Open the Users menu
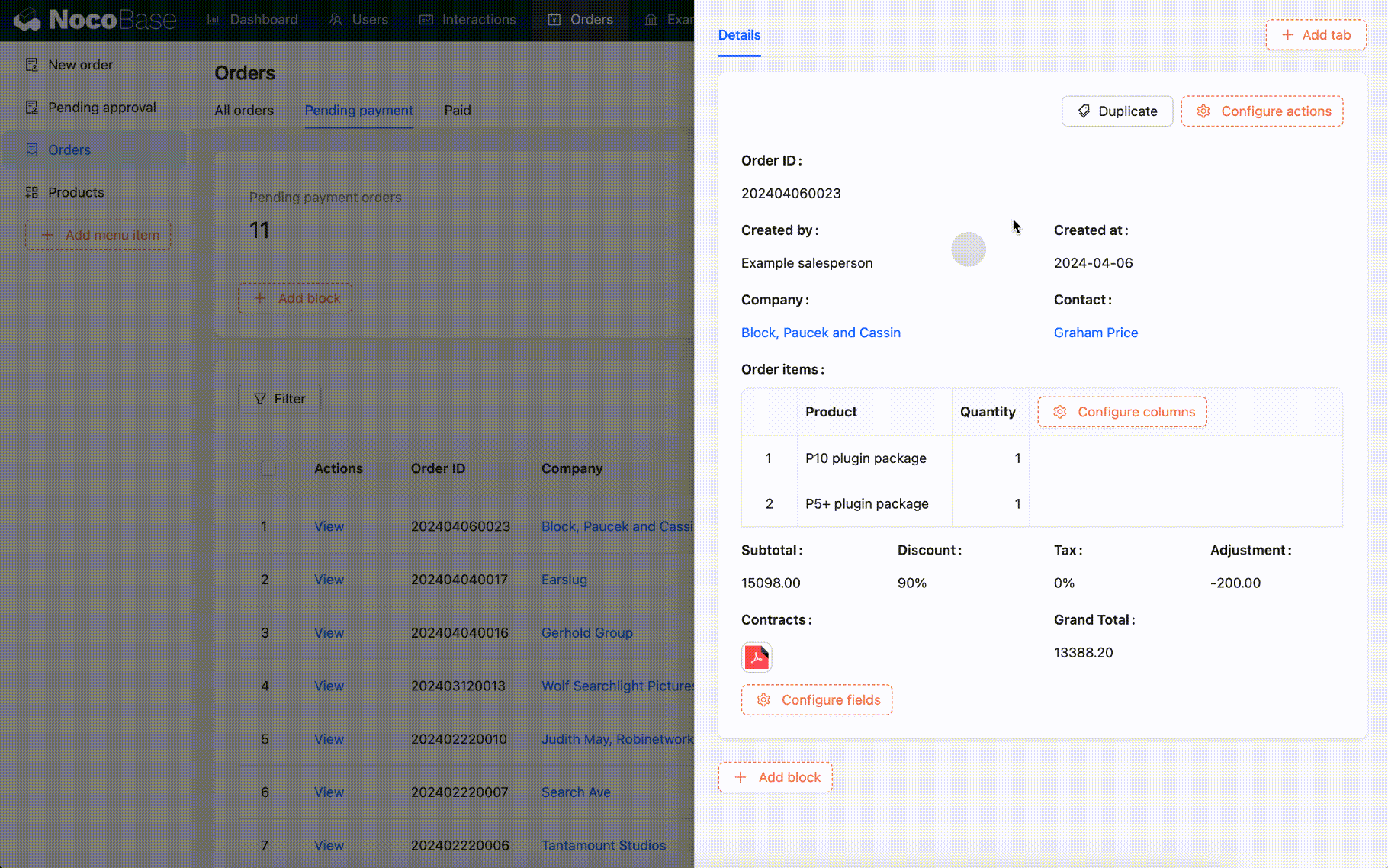The width and height of the screenshot is (1388, 868). 358,19
